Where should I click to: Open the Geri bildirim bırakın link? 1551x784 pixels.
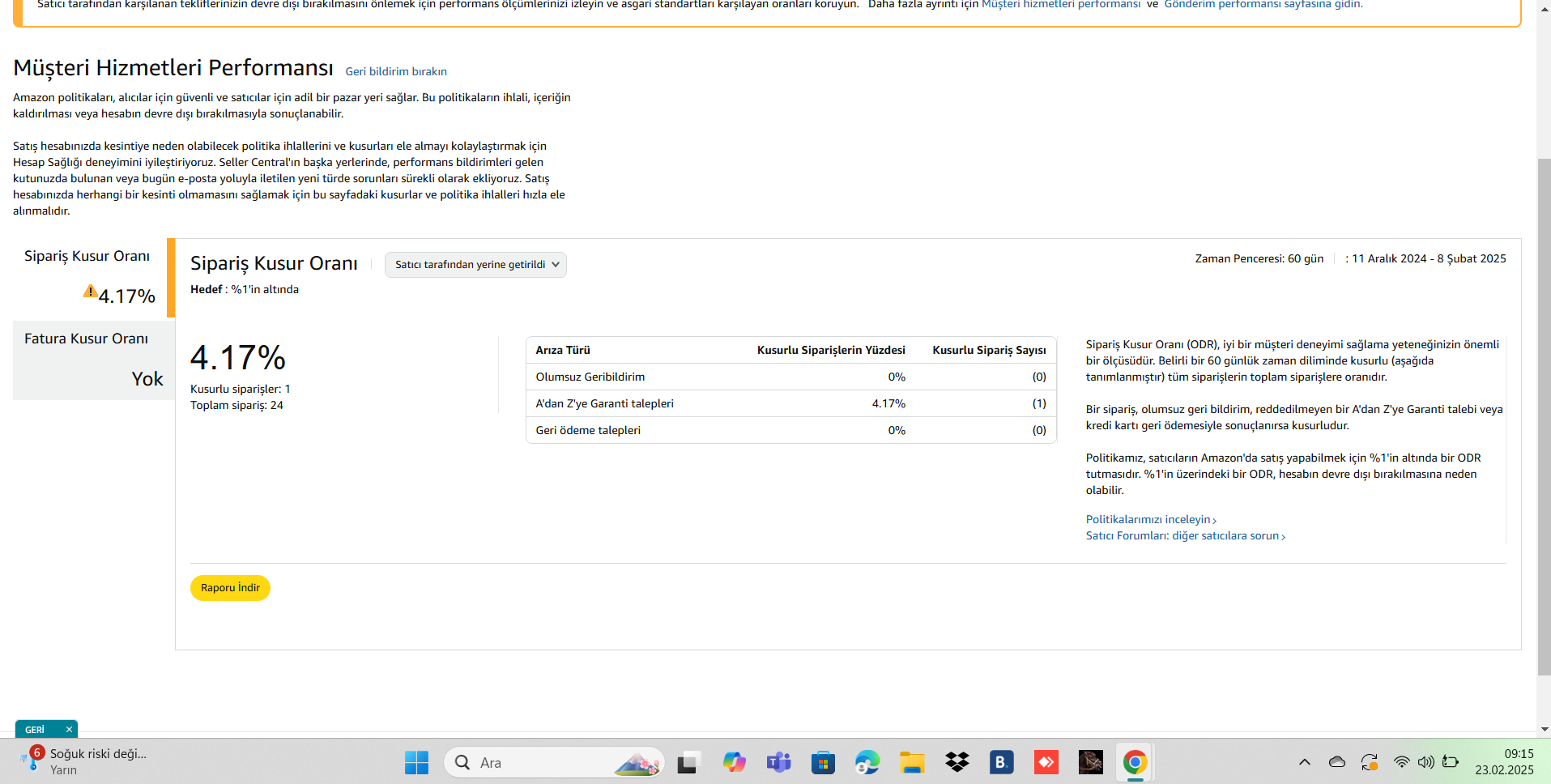tap(396, 71)
